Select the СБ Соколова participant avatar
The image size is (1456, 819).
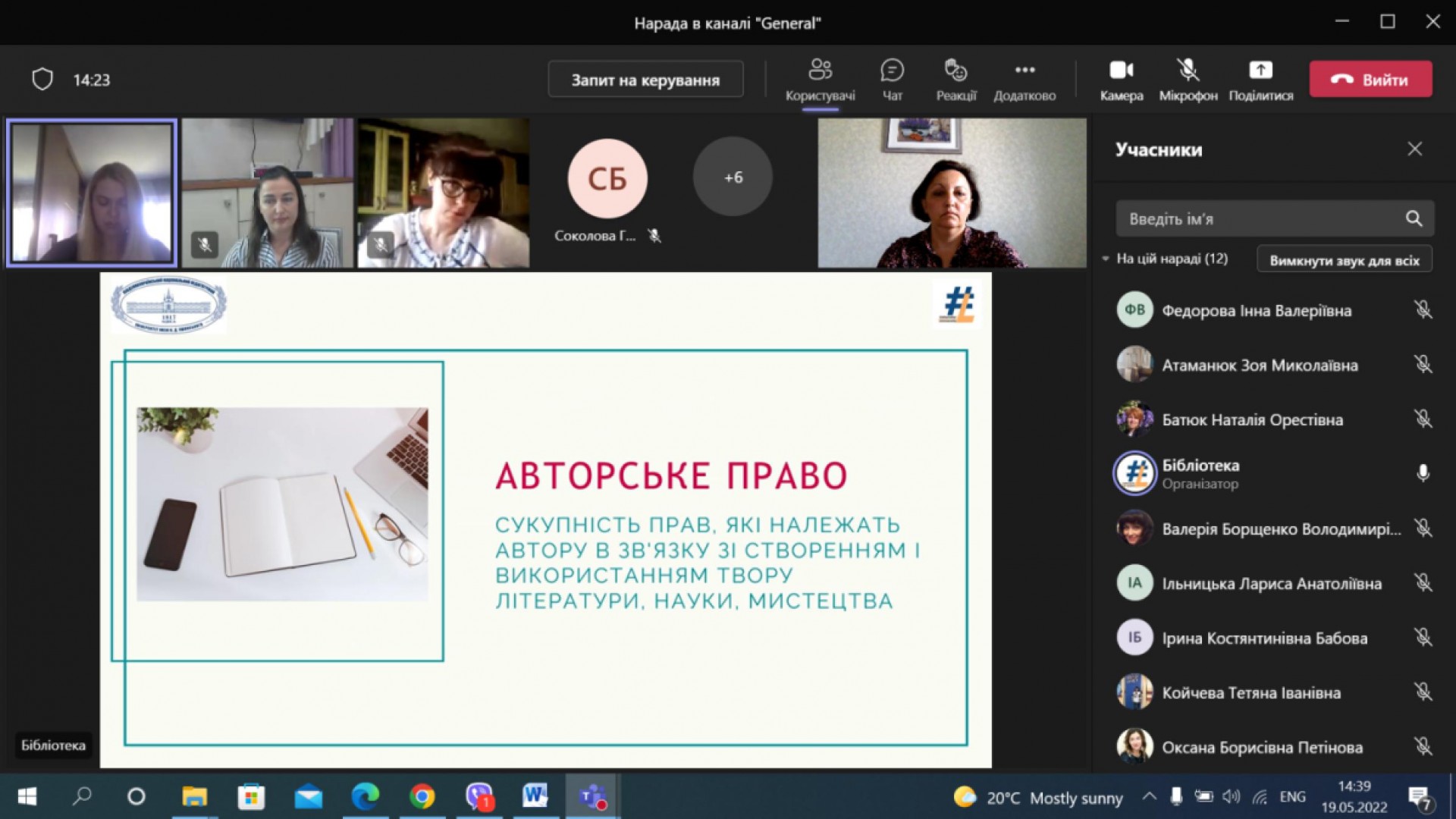[x=607, y=179]
